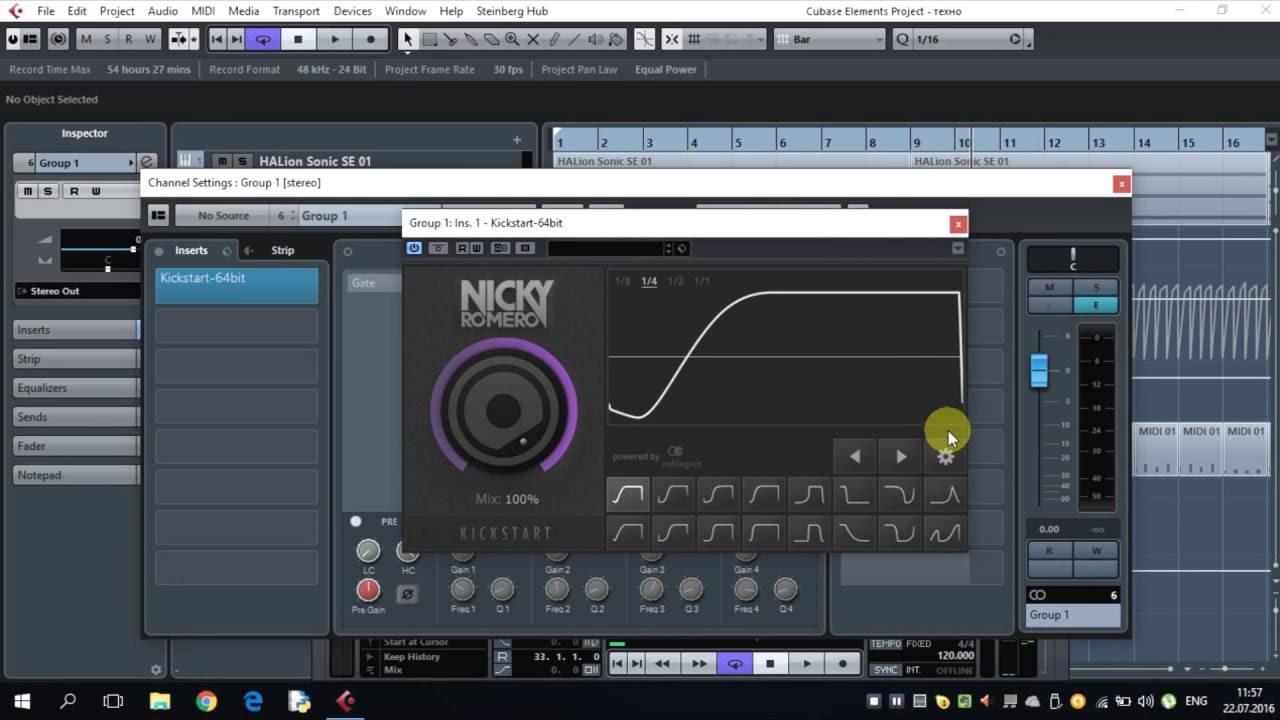Image resolution: width=1280 pixels, height=720 pixels.
Task: Open Google Chrome from taskbar
Action: pos(206,701)
